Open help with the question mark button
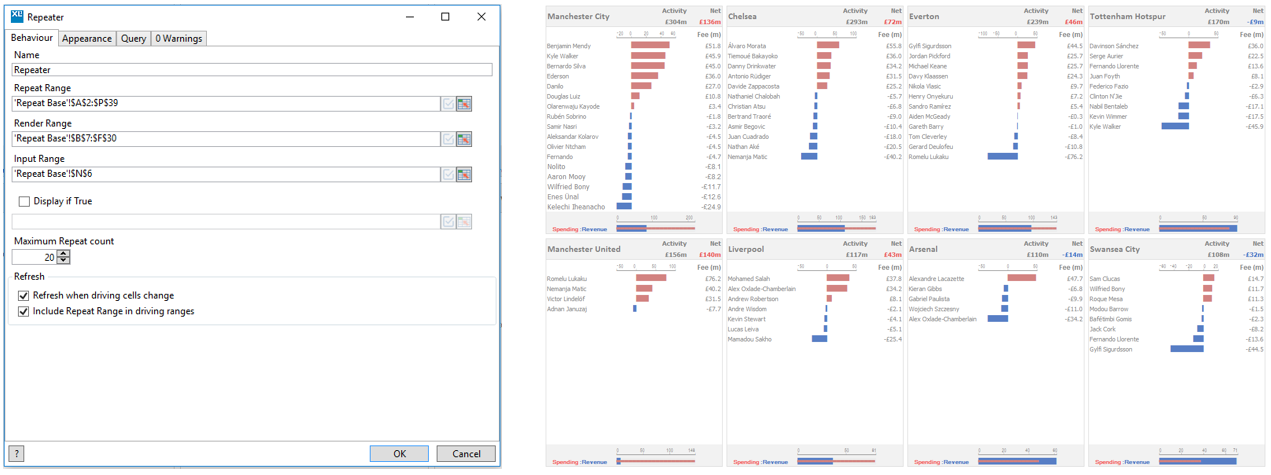1271x475 pixels. 16,454
